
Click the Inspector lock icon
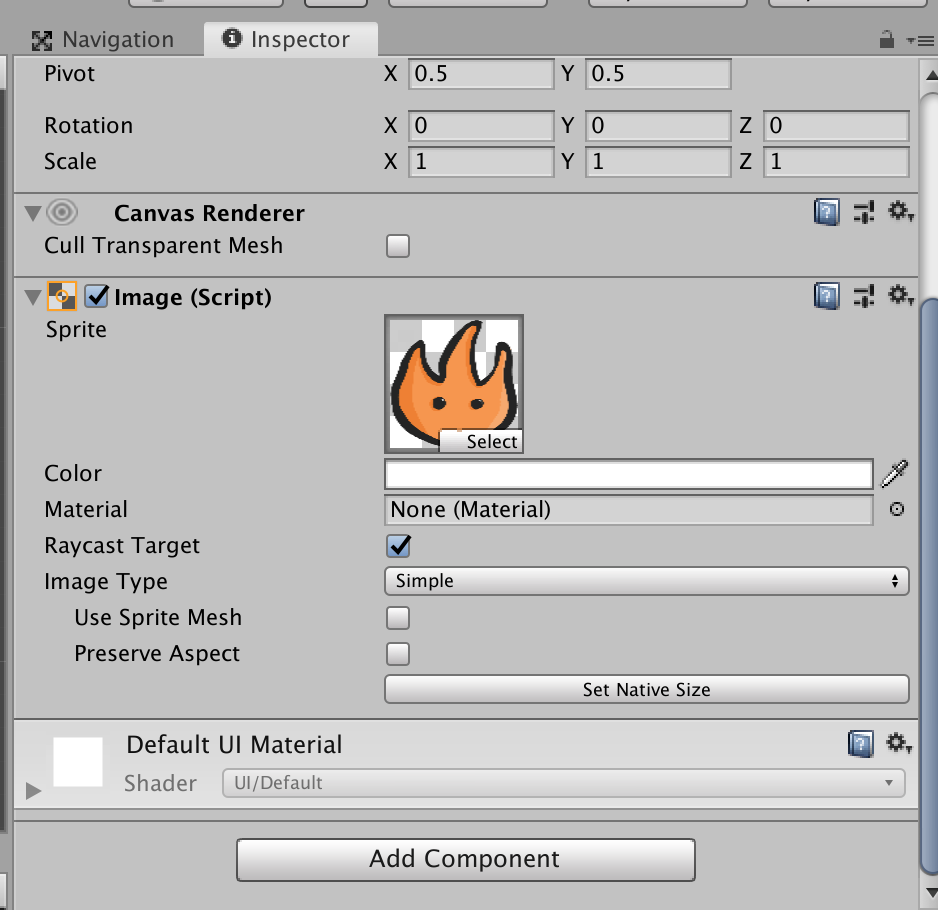click(886, 40)
